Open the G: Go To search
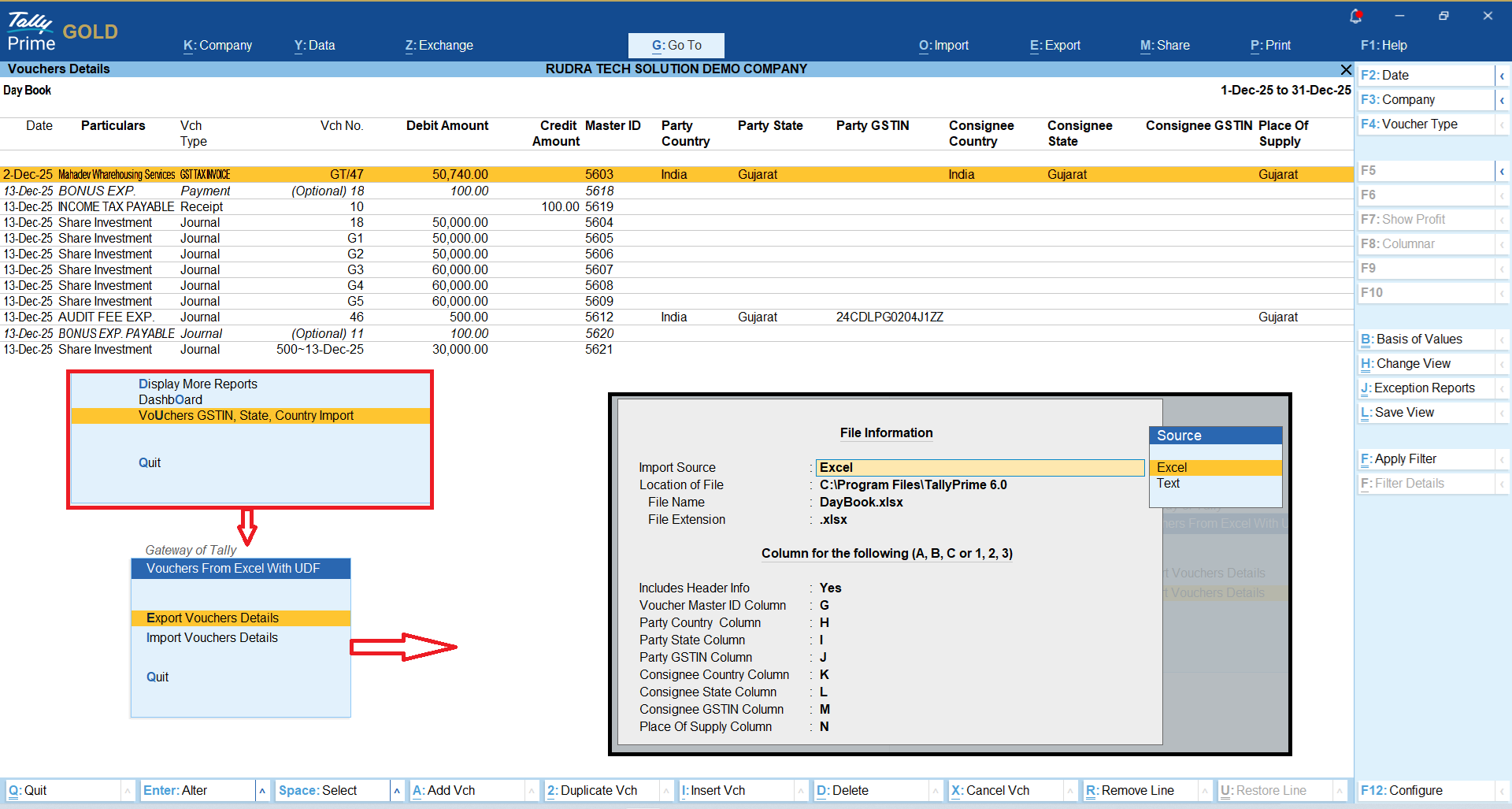Screen dimensions: 1512x809 point(676,46)
